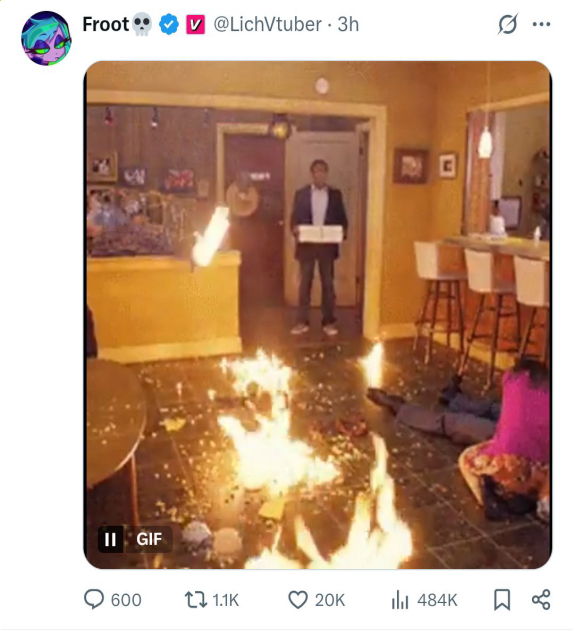
Task: Toggle the bookmark icon for this post
Action: coord(502,599)
